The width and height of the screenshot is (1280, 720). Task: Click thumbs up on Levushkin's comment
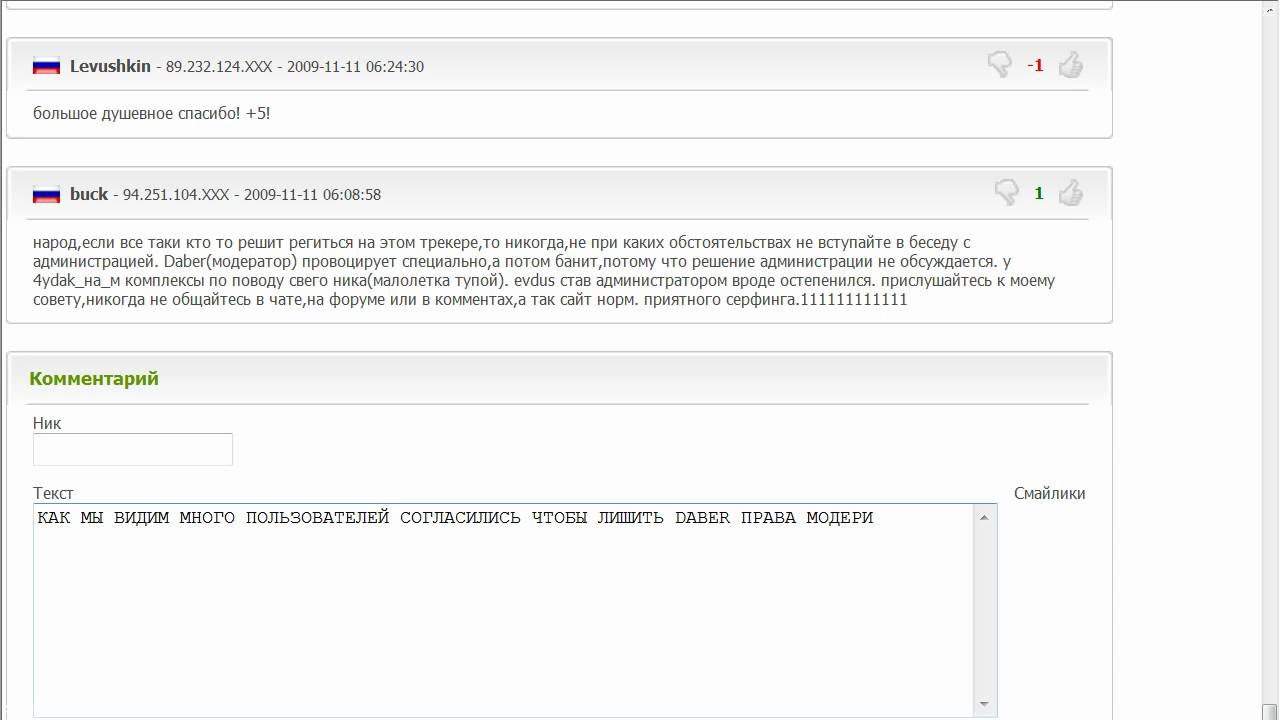1071,65
